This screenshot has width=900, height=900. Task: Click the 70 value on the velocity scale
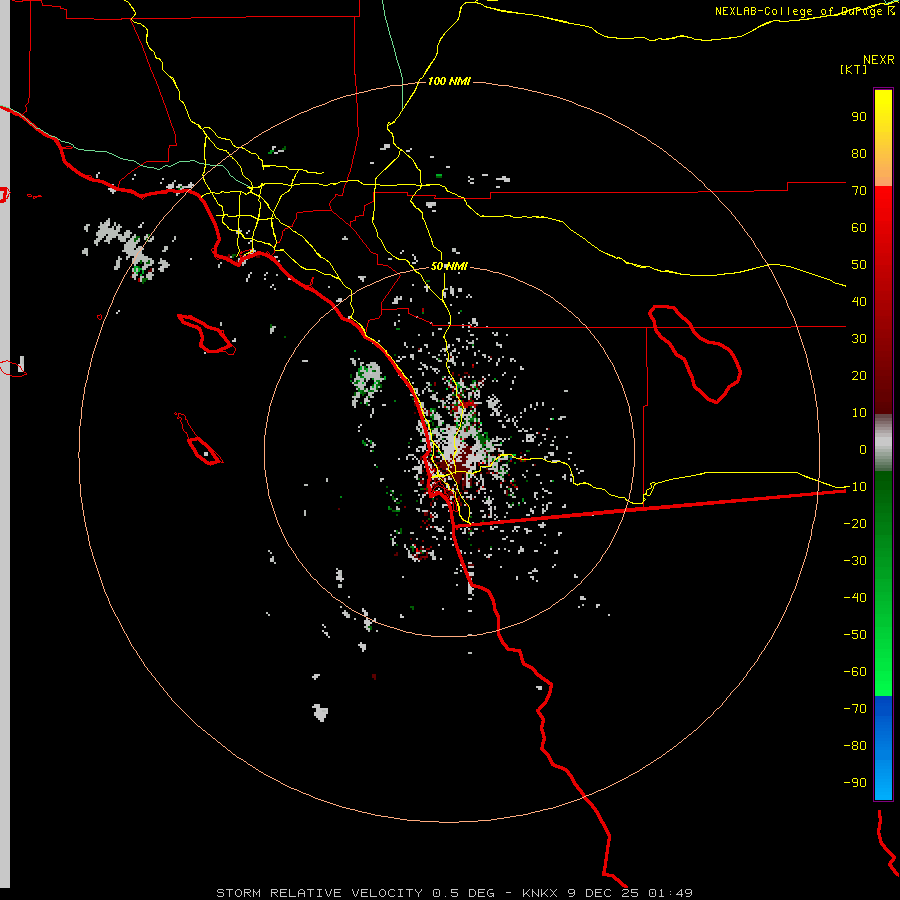click(859, 191)
